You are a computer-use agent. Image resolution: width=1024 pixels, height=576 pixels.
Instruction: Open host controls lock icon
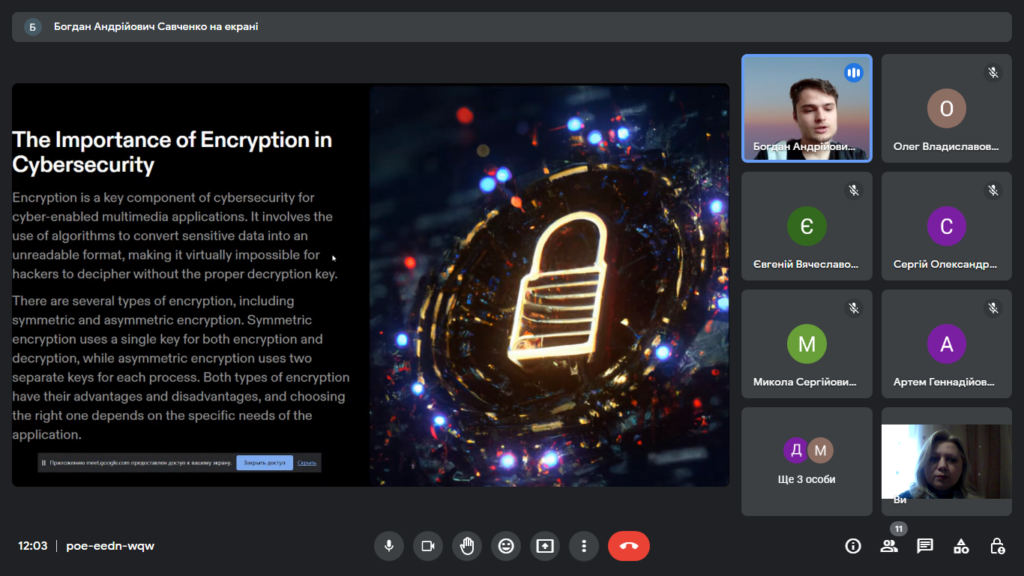pos(997,546)
